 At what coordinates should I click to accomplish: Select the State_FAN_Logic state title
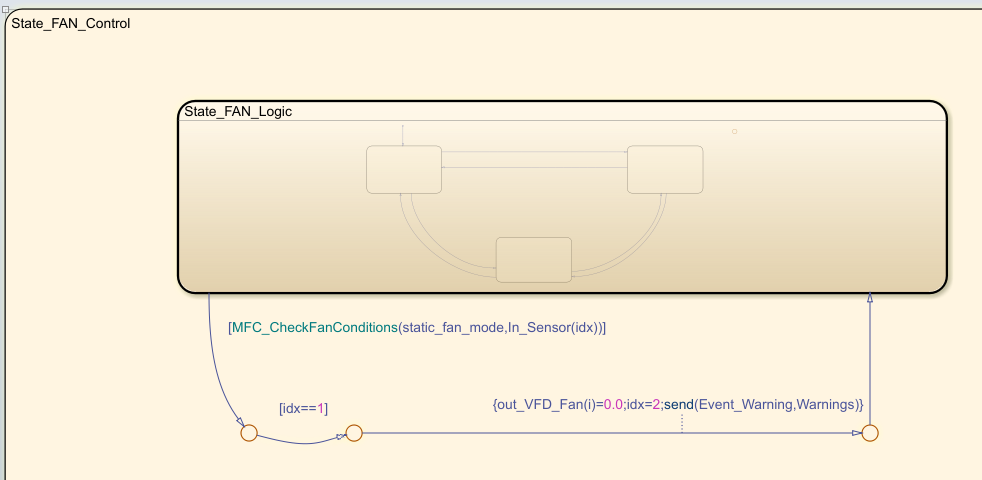point(238,112)
